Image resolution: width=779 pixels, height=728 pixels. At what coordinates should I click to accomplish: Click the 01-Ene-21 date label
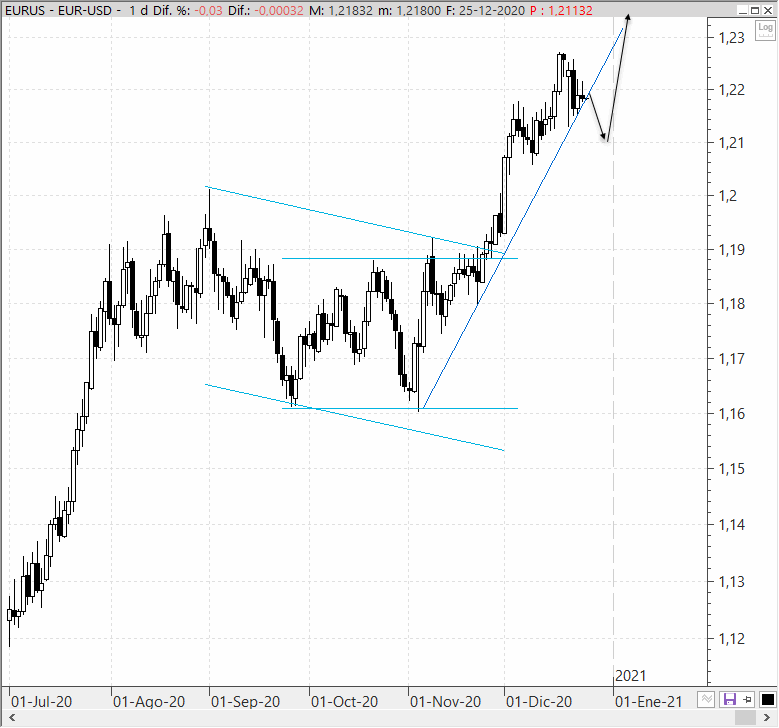pyautogui.click(x=649, y=702)
